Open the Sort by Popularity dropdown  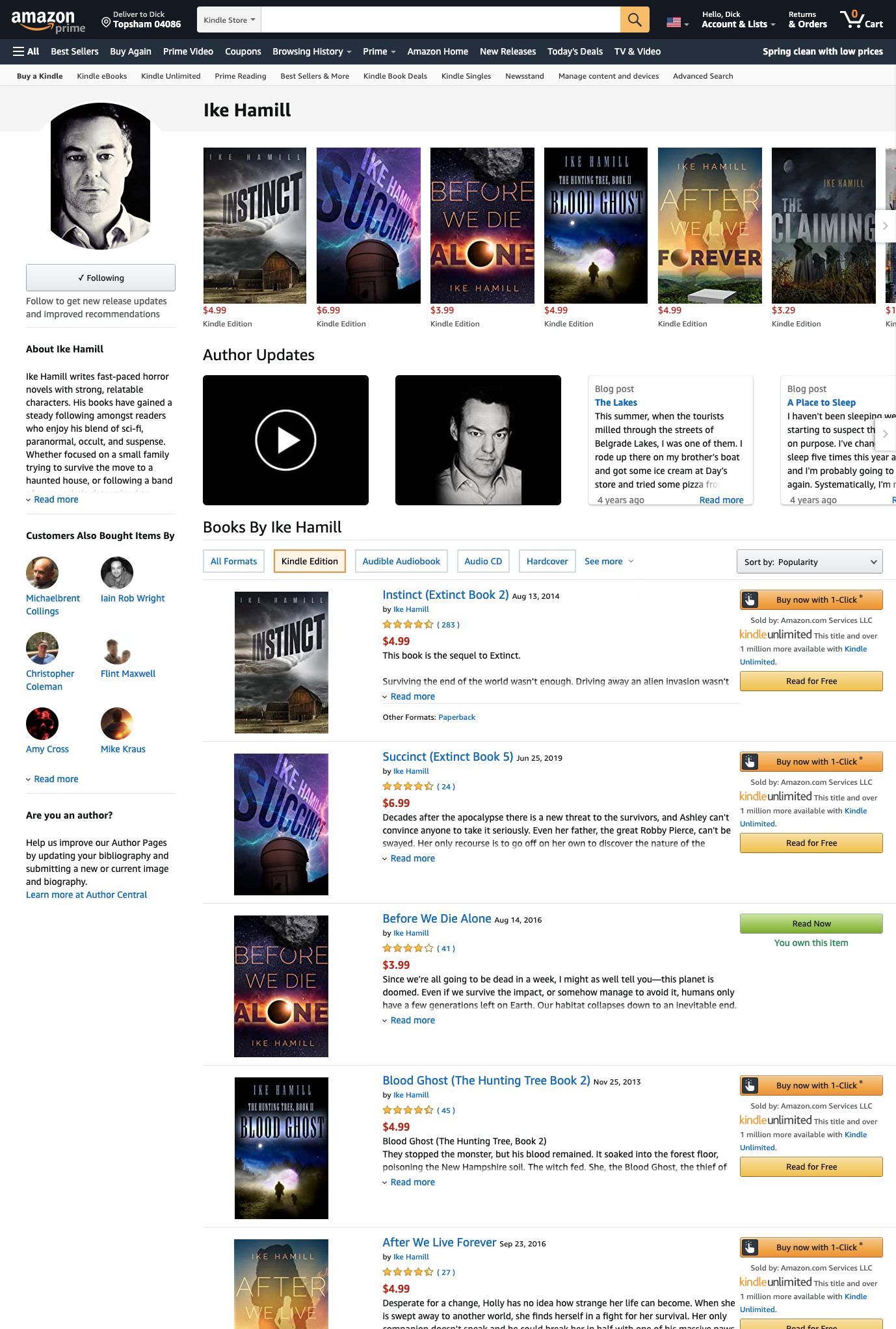(810, 562)
